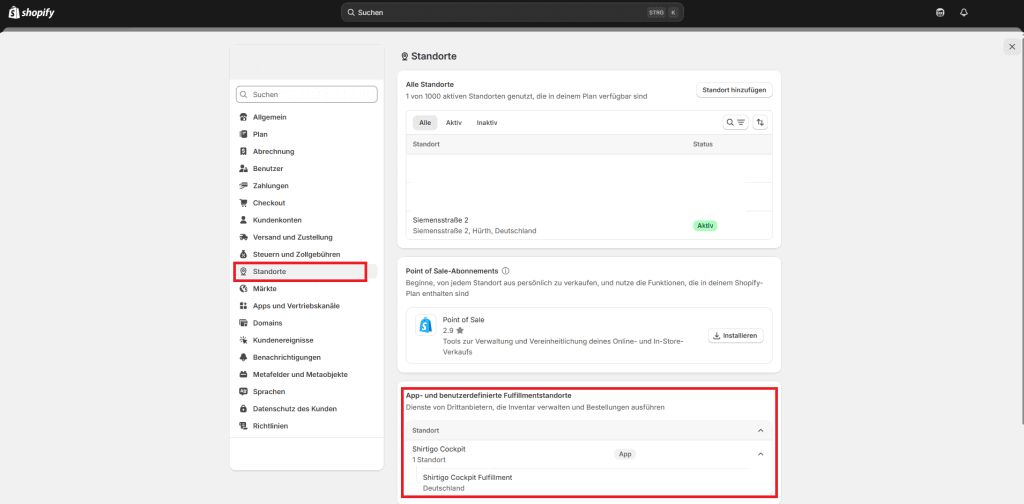Click the store icon beside the bell
Viewport: 1024px width, 504px height.
[x=939, y=12]
